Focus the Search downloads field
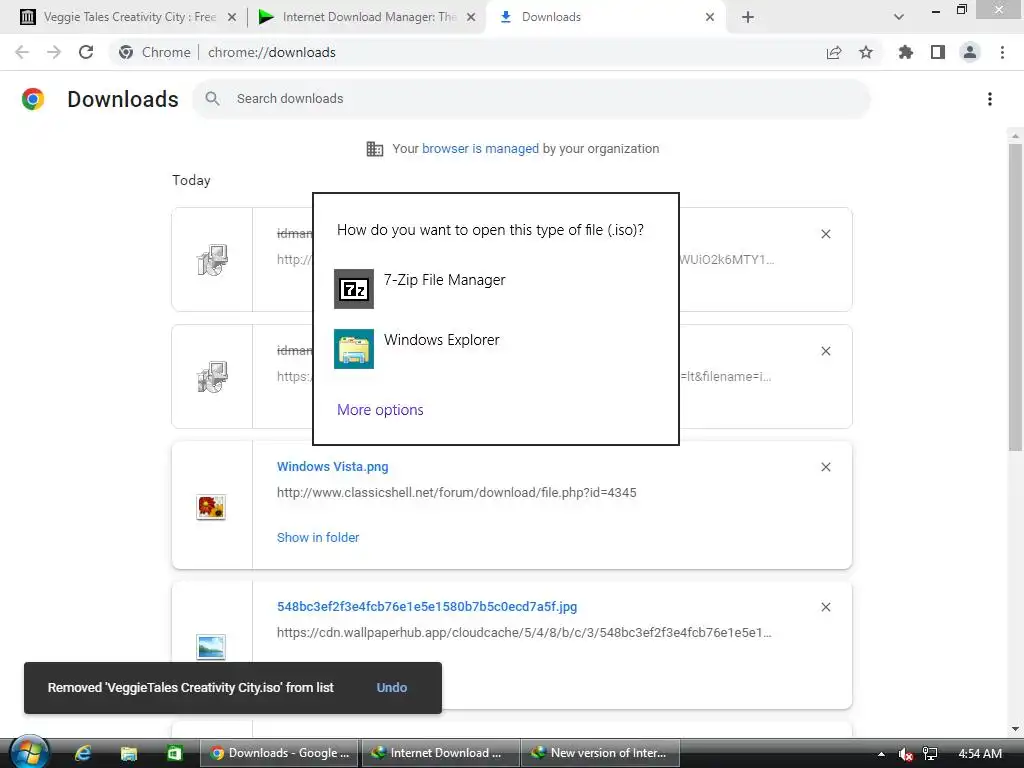This screenshot has height=768, width=1024. [x=532, y=99]
